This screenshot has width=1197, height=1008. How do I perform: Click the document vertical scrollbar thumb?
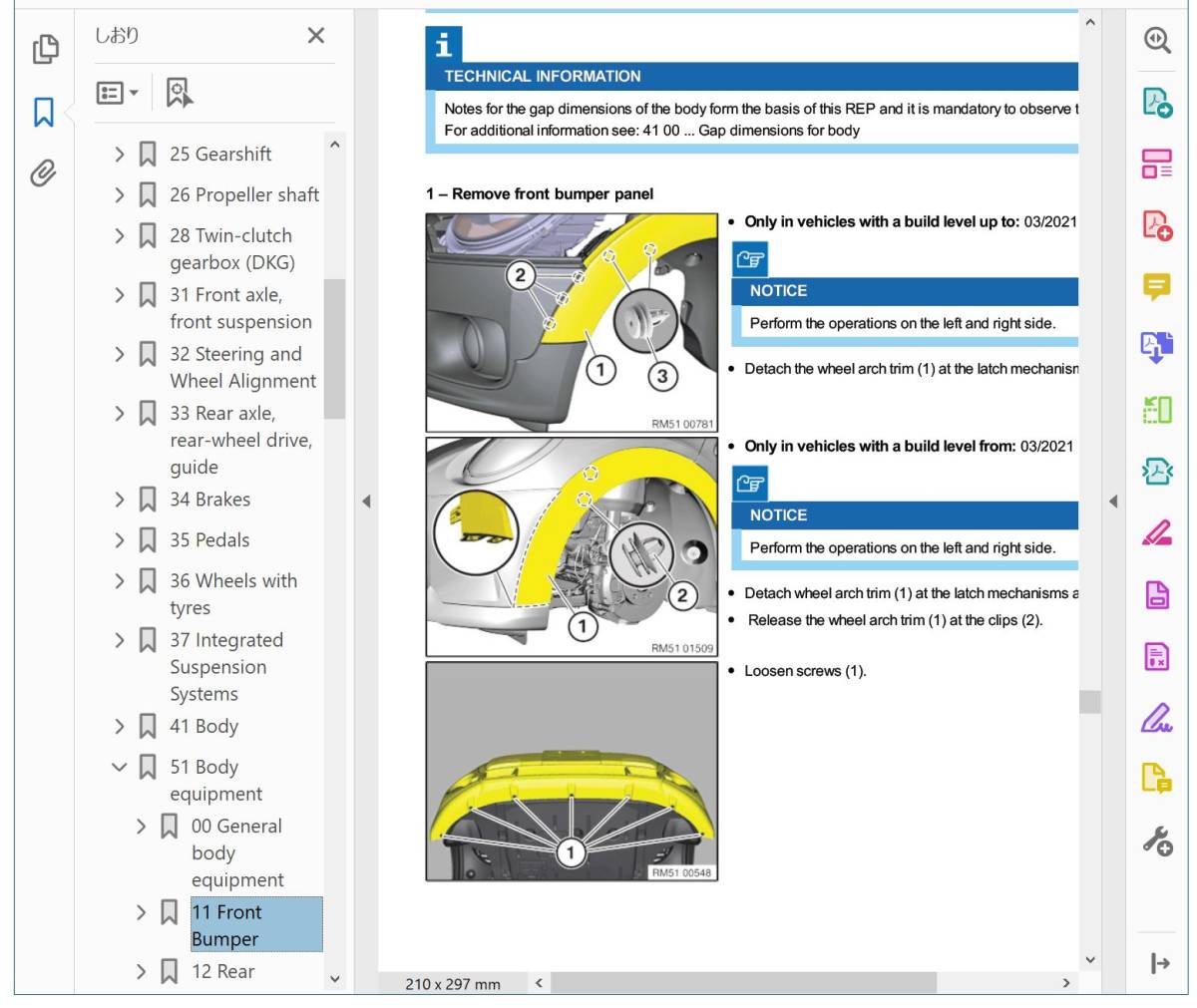coord(1089,702)
